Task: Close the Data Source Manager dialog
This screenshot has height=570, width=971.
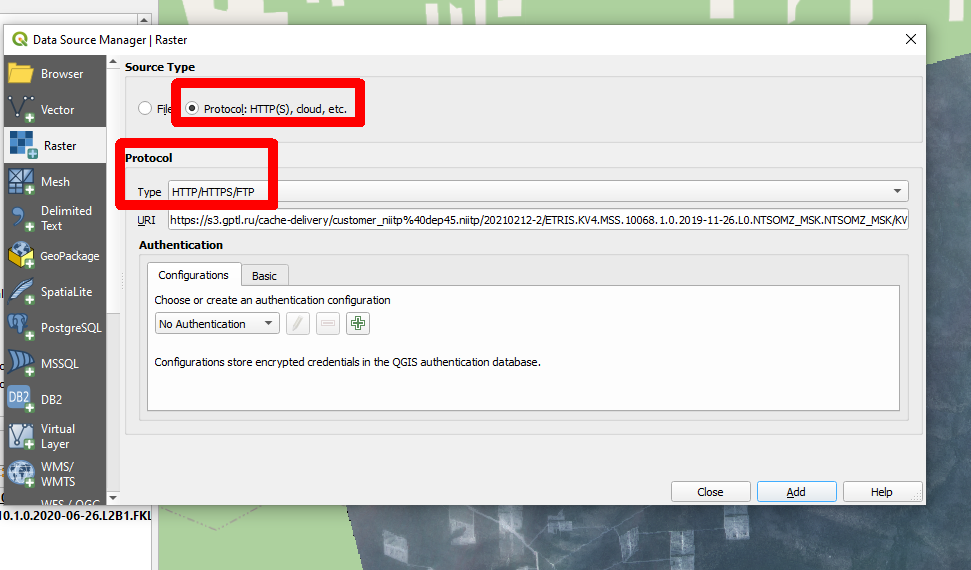Action: pos(910,39)
